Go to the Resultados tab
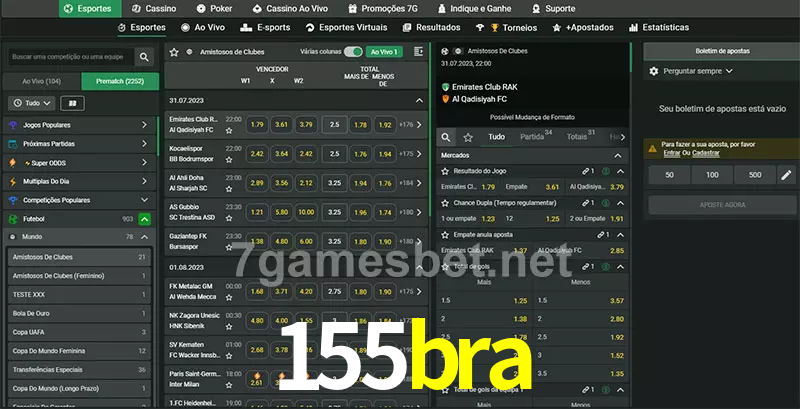The image size is (800, 409). click(x=431, y=28)
